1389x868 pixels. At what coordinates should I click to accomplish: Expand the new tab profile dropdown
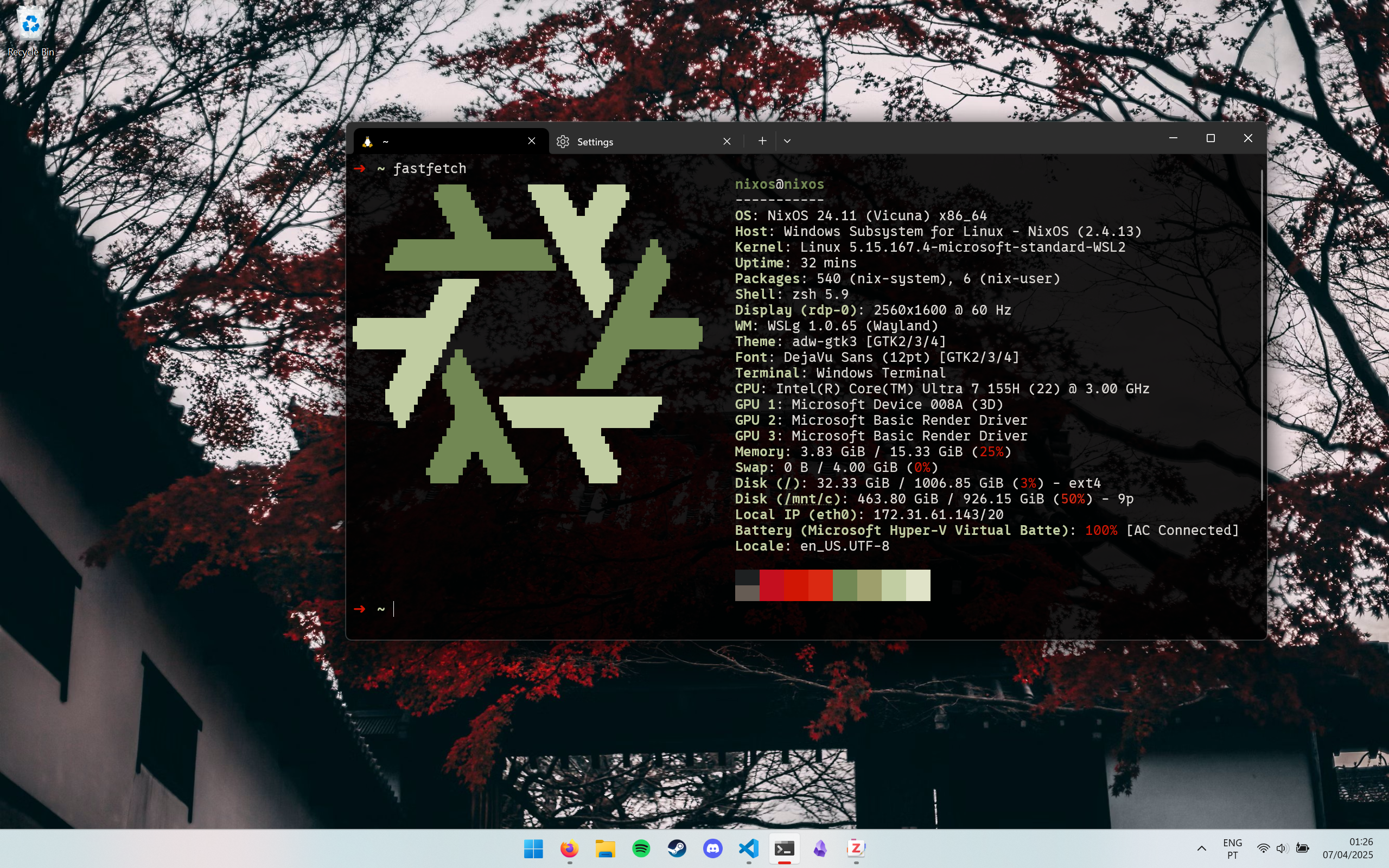pyautogui.click(x=787, y=141)
